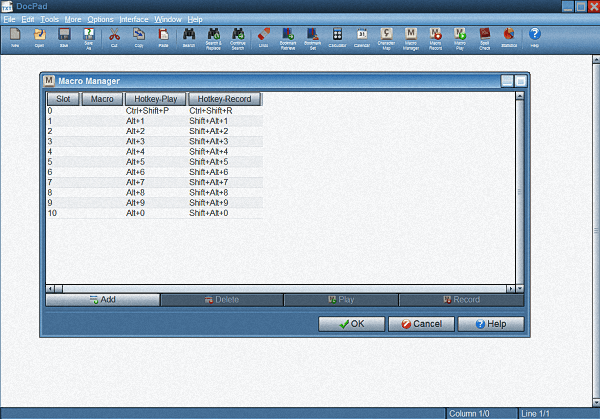The width and height of the screenshot is (600, 419).
Task: Sort by Hotkey-Record column header
Action: point(224,99)
